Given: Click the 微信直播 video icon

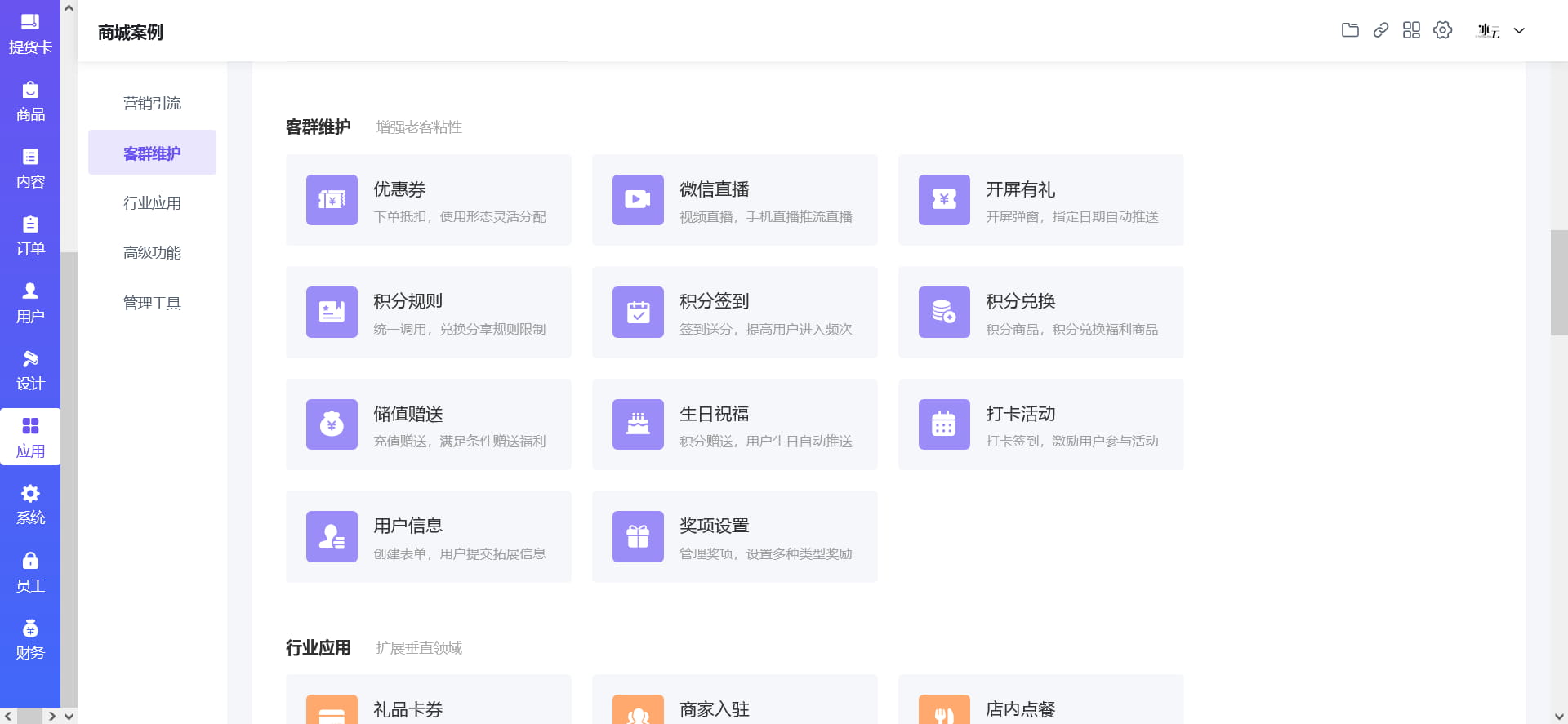Looking at the screenshot, I should 638,200.
